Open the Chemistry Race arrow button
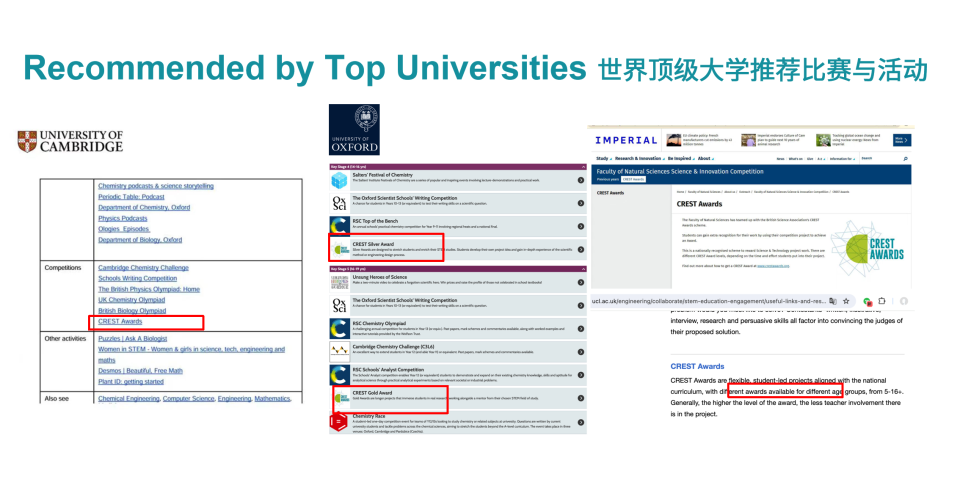The width and height of the screenshot is (960, 485). [580, 423]
